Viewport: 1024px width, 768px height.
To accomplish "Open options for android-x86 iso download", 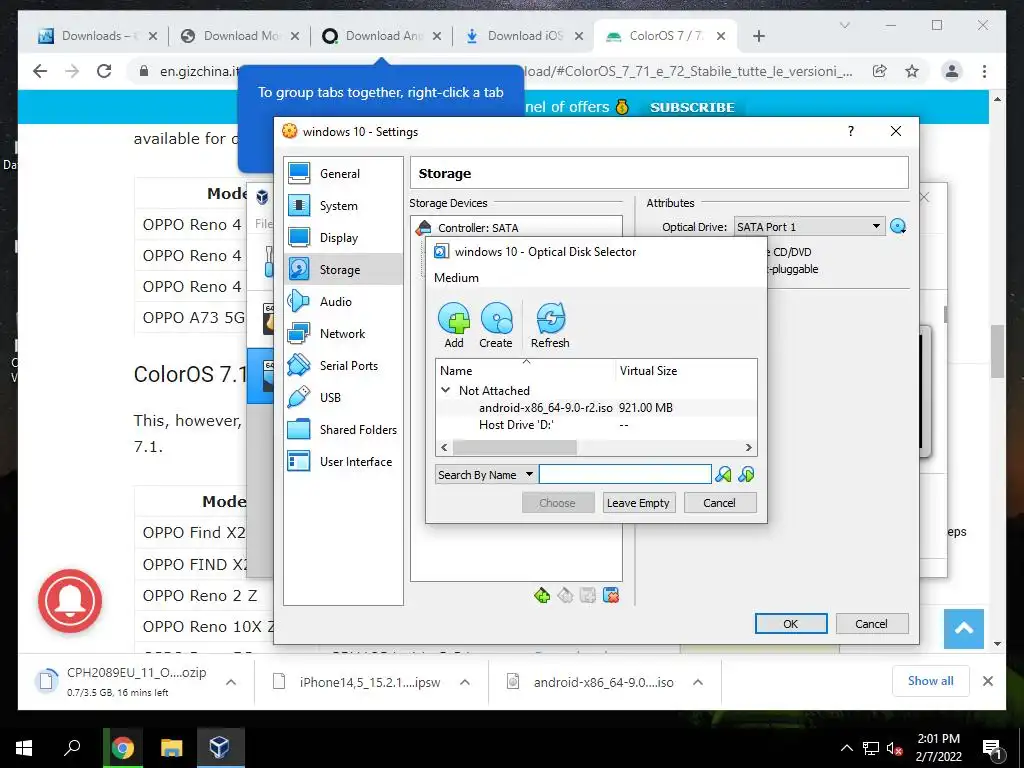I will (697, 682).
